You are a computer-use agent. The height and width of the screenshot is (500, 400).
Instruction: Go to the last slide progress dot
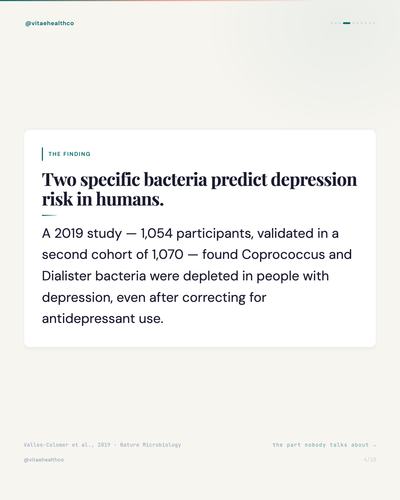coord(374,23)
